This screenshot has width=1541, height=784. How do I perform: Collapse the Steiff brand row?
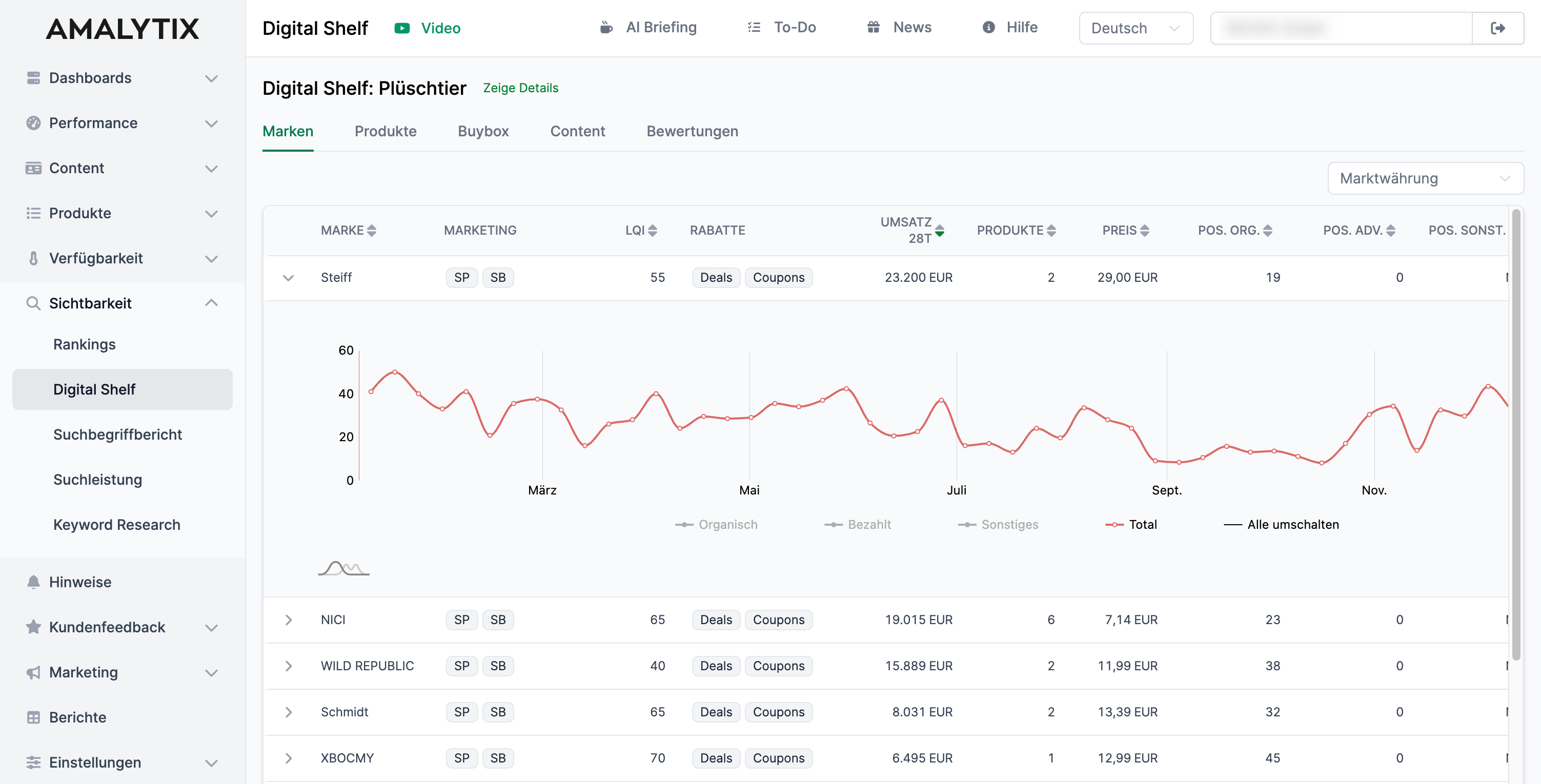click(288, 278)
